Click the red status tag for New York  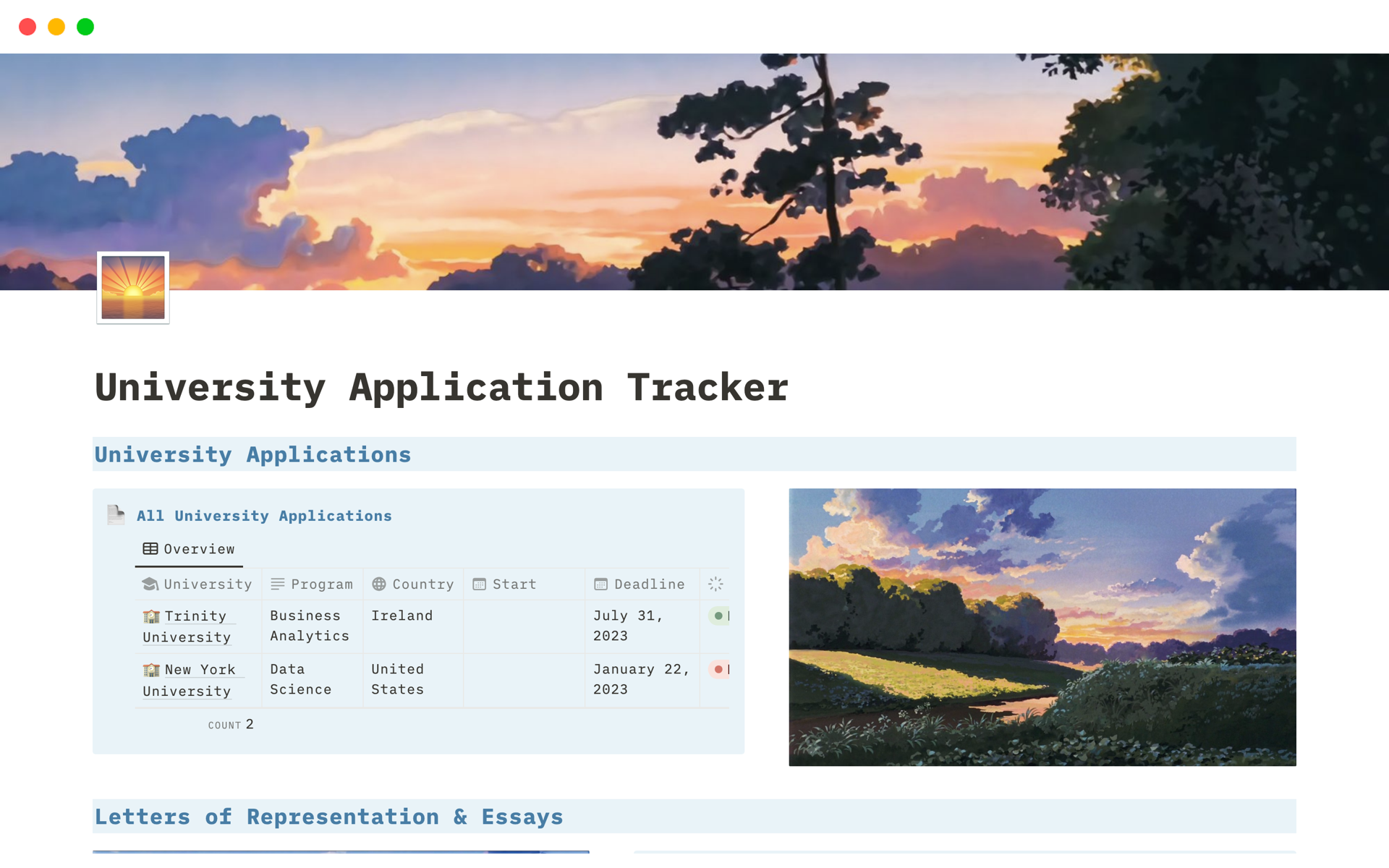(719, 669)
